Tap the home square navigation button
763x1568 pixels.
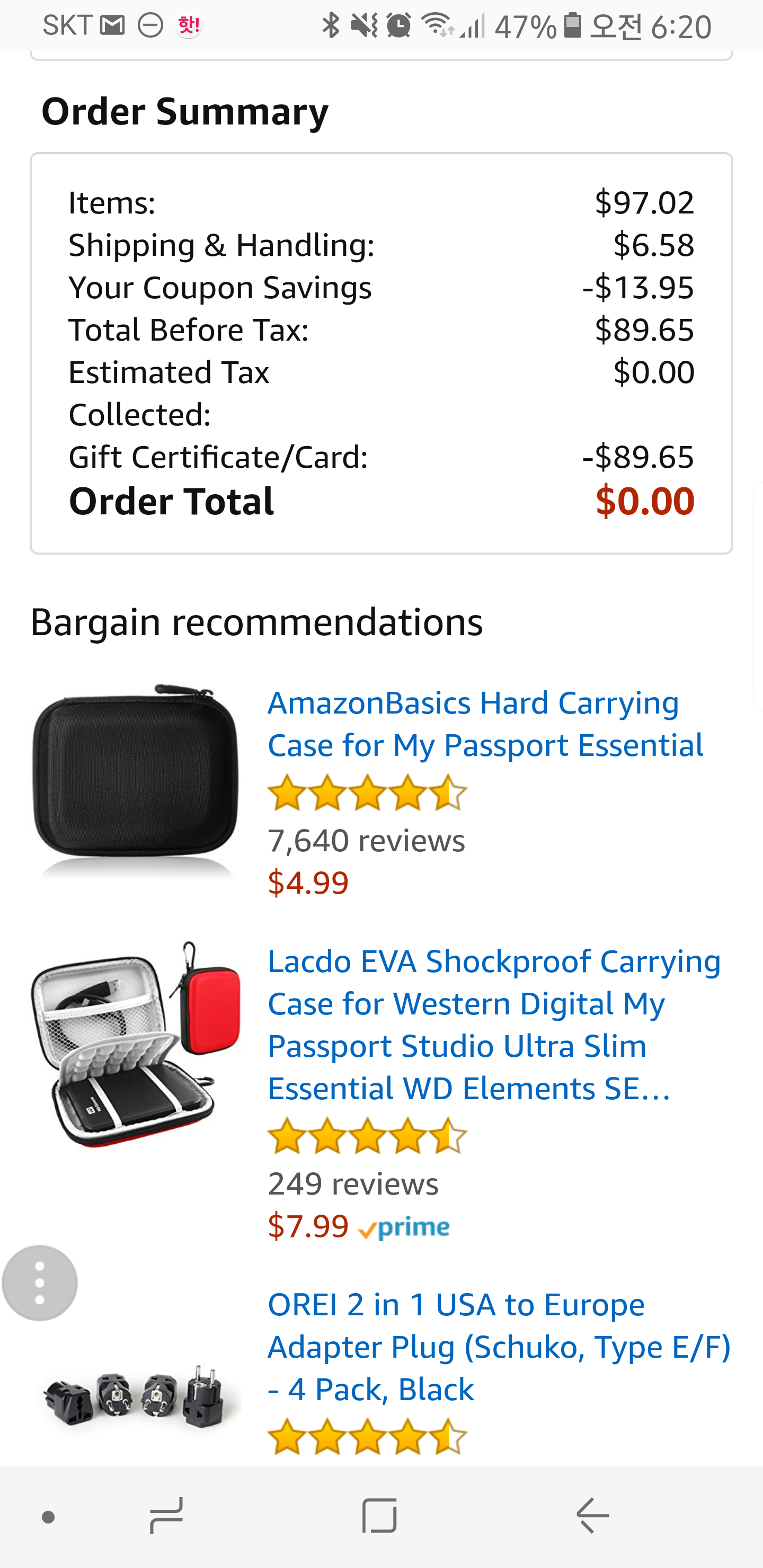[379, 1515]
